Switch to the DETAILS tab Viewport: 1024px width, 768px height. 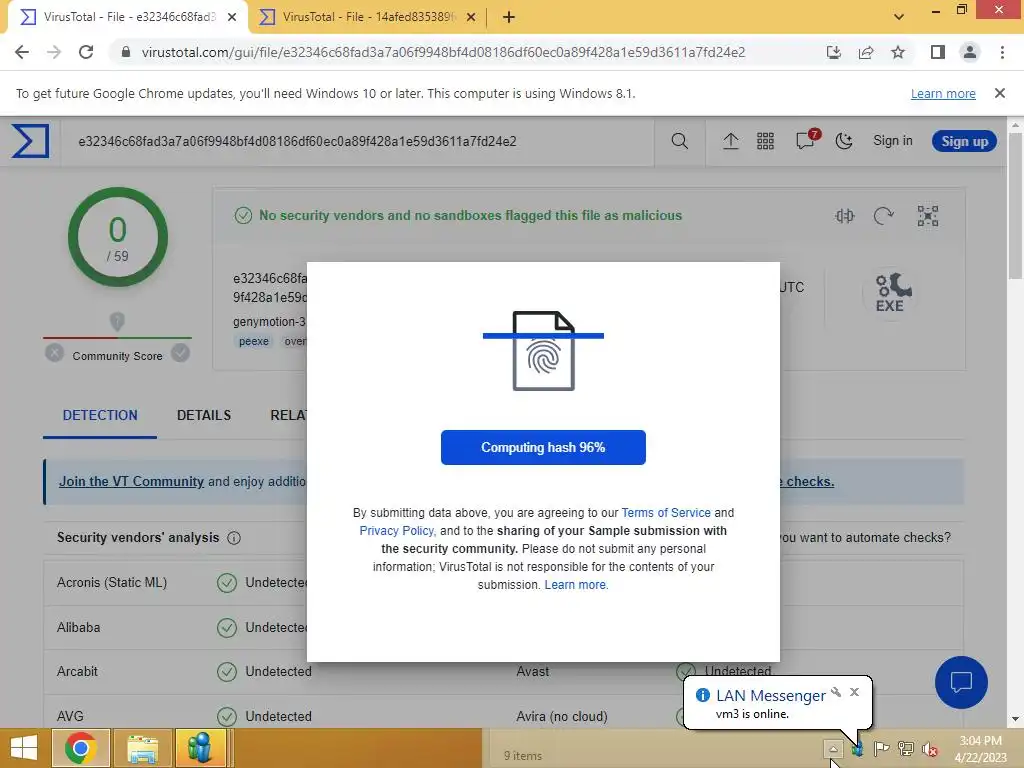[204, 415]
